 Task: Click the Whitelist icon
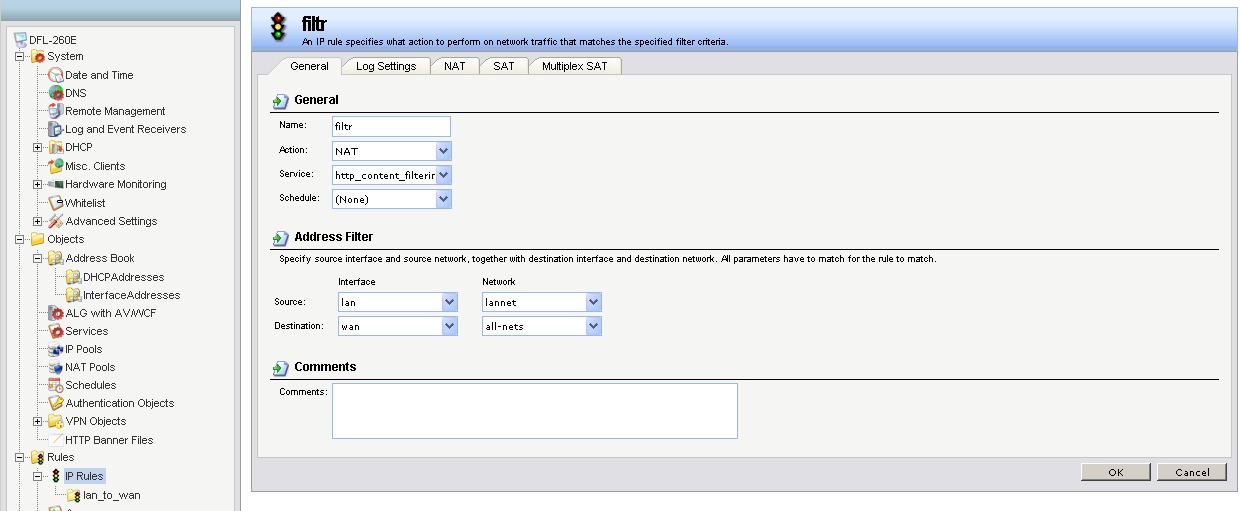(x=56, y=203)
